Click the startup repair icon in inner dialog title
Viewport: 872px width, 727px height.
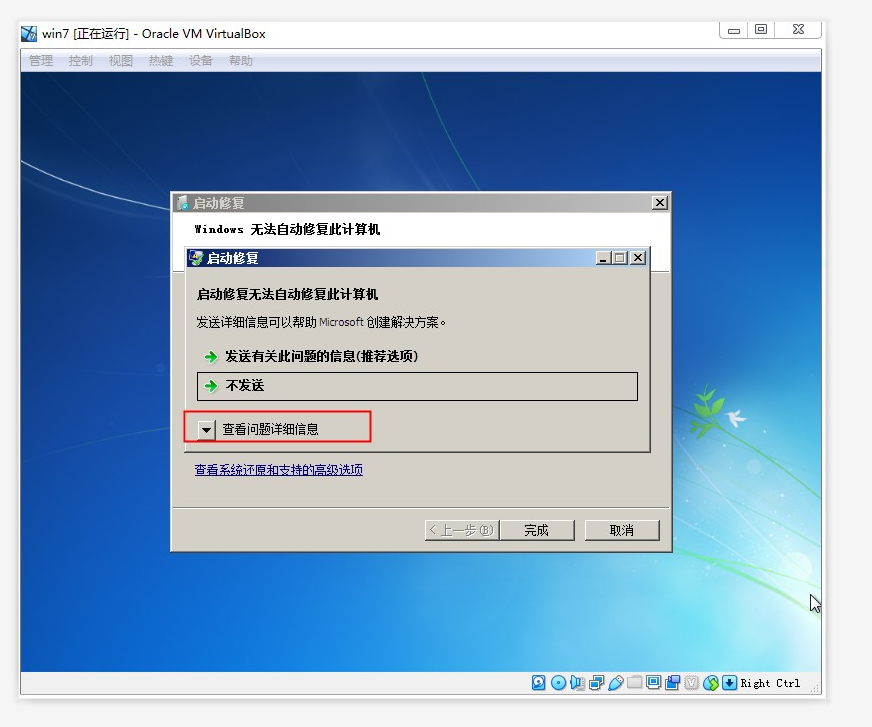click(196, 258)
